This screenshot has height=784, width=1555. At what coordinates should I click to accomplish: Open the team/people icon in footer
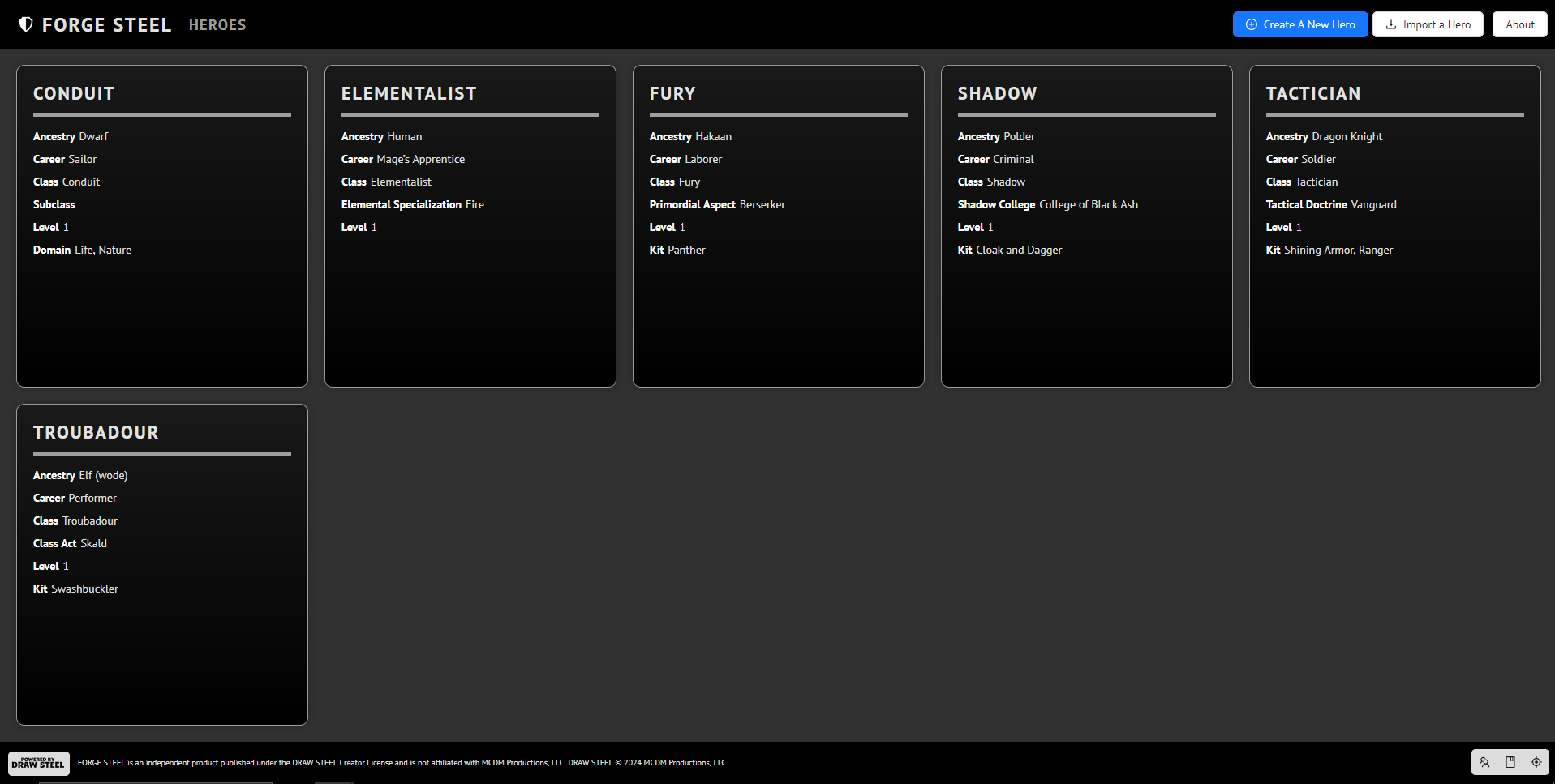(x=1484, y=762)
